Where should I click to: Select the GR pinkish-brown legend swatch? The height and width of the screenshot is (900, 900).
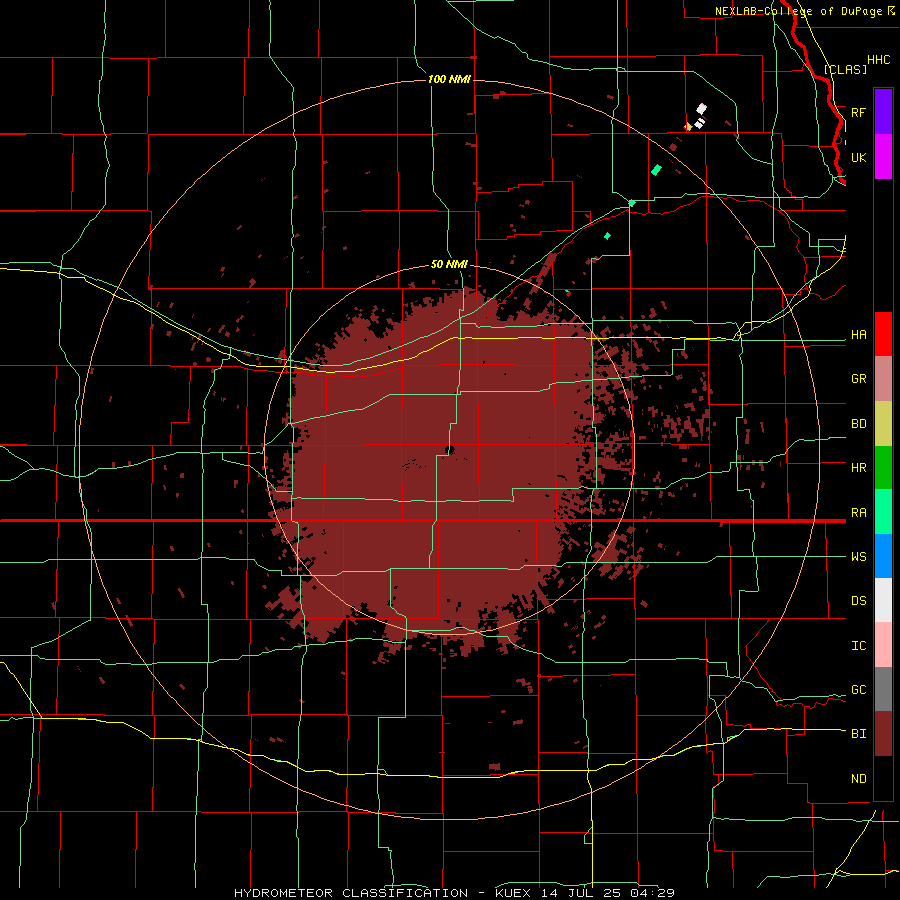coord(883,379)
